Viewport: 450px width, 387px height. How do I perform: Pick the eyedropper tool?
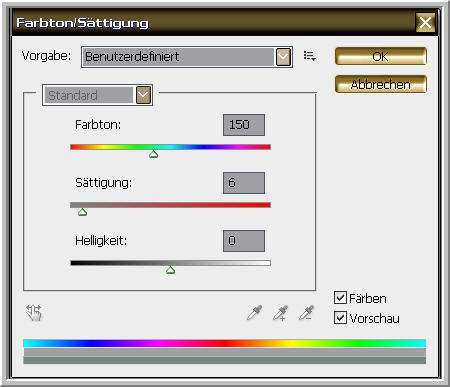(254, 313)
